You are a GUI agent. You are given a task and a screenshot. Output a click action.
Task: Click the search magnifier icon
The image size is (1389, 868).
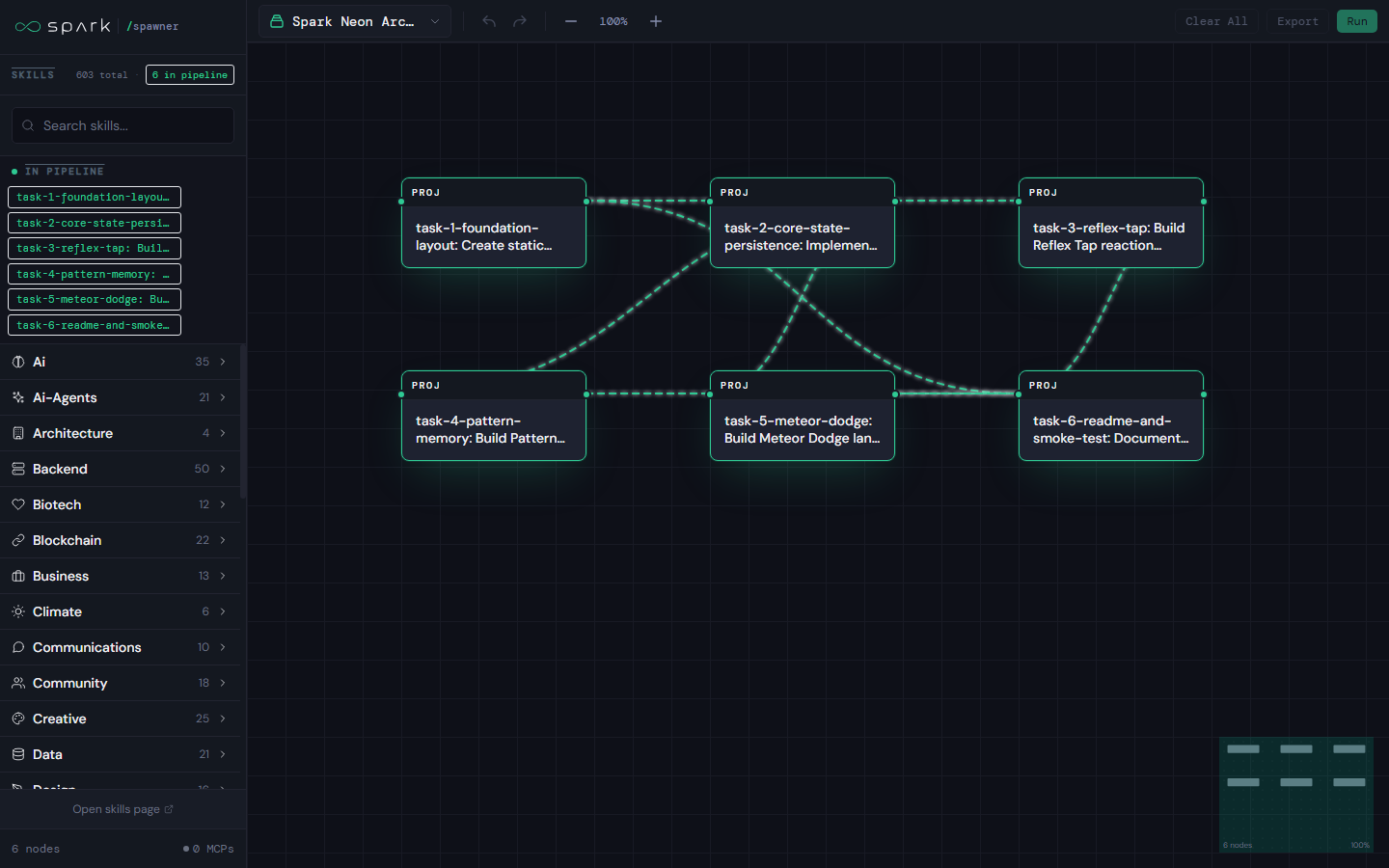point(28,125)
